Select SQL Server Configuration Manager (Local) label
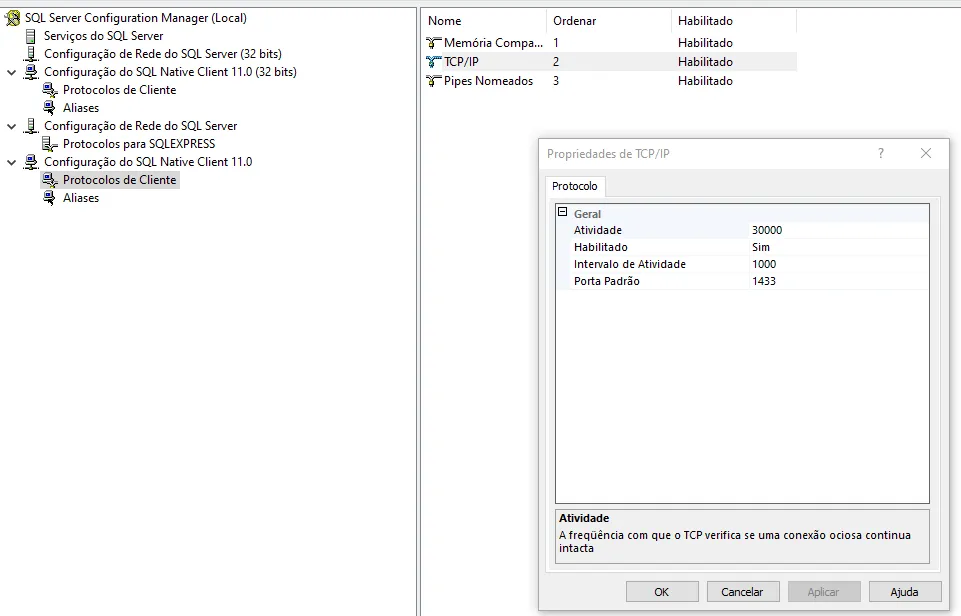Viewport: 961px width, 616px height. click(136, 18)
